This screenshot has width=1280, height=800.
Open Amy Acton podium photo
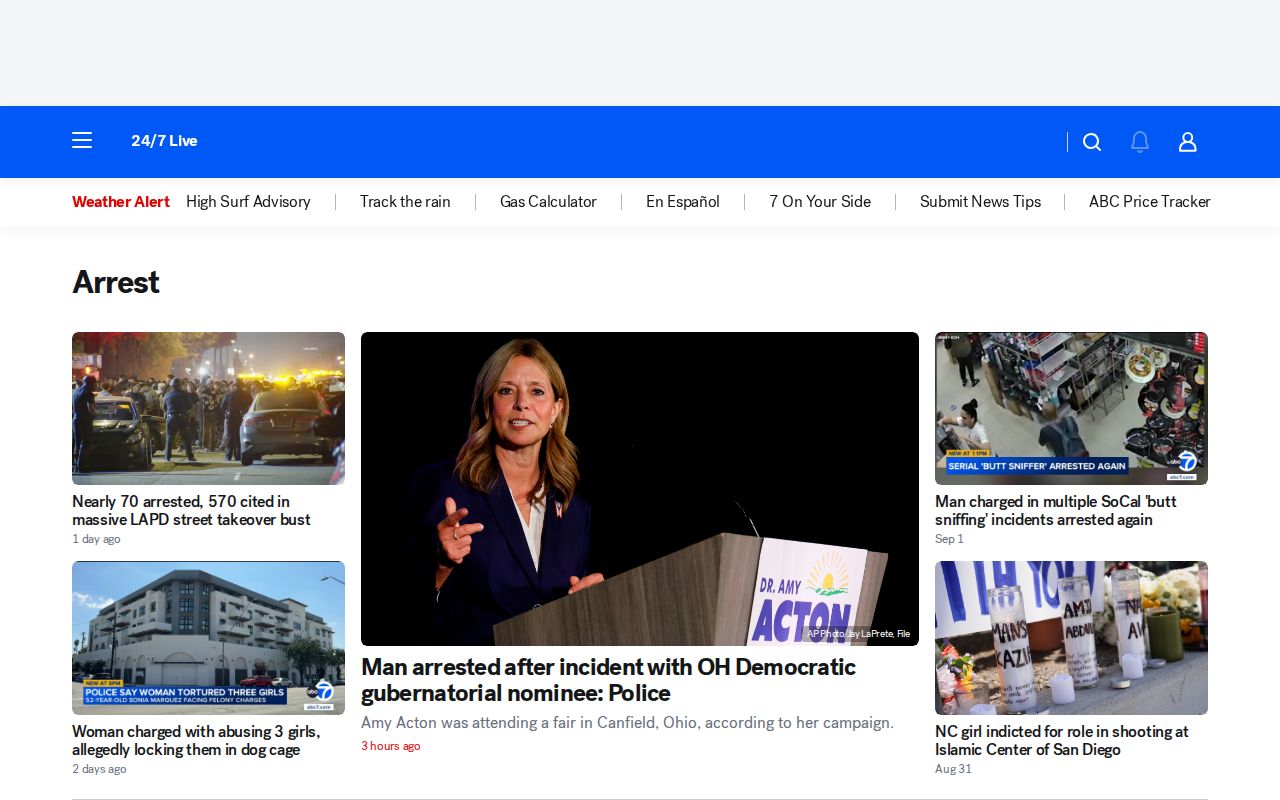(640, 489)
